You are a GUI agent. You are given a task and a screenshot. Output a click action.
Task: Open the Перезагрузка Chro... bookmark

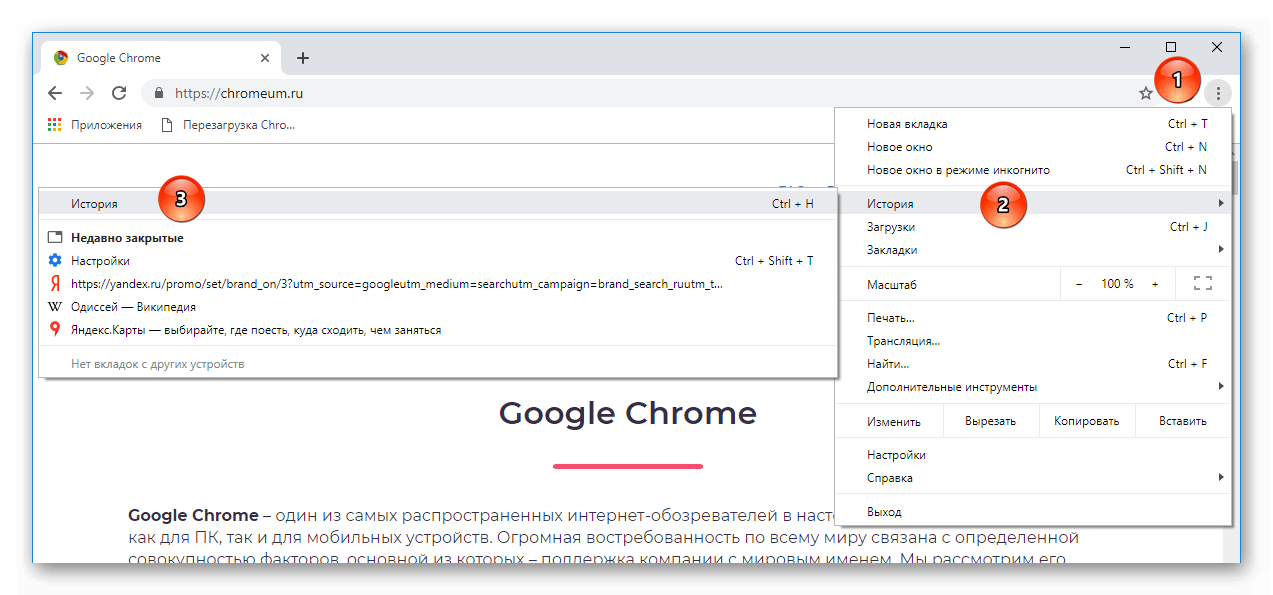(x=228, y=125)
